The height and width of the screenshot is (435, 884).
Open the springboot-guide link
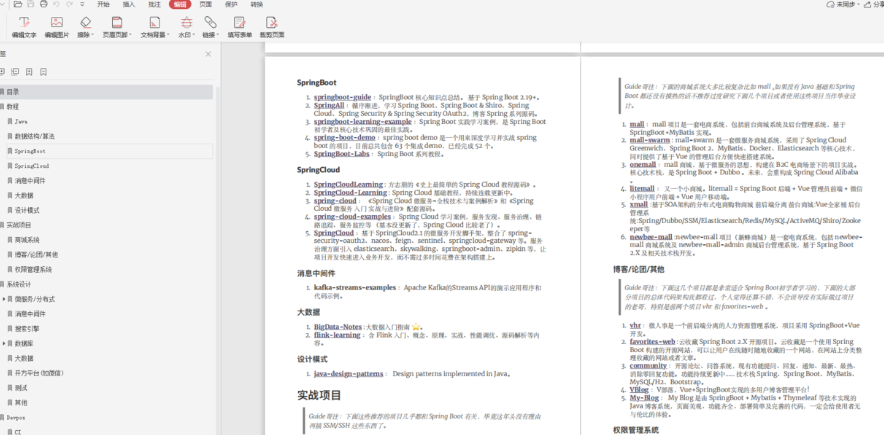(x=342, y=97)
